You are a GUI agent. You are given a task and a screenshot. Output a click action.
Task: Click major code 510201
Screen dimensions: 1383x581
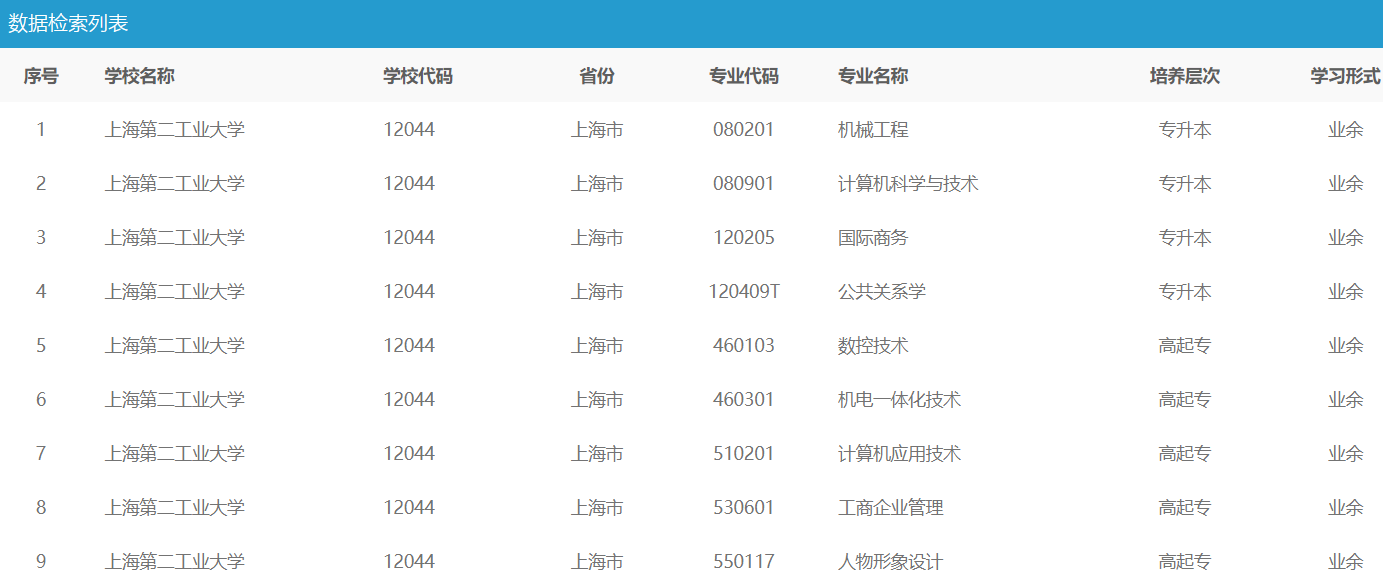[x=744, y=453]
